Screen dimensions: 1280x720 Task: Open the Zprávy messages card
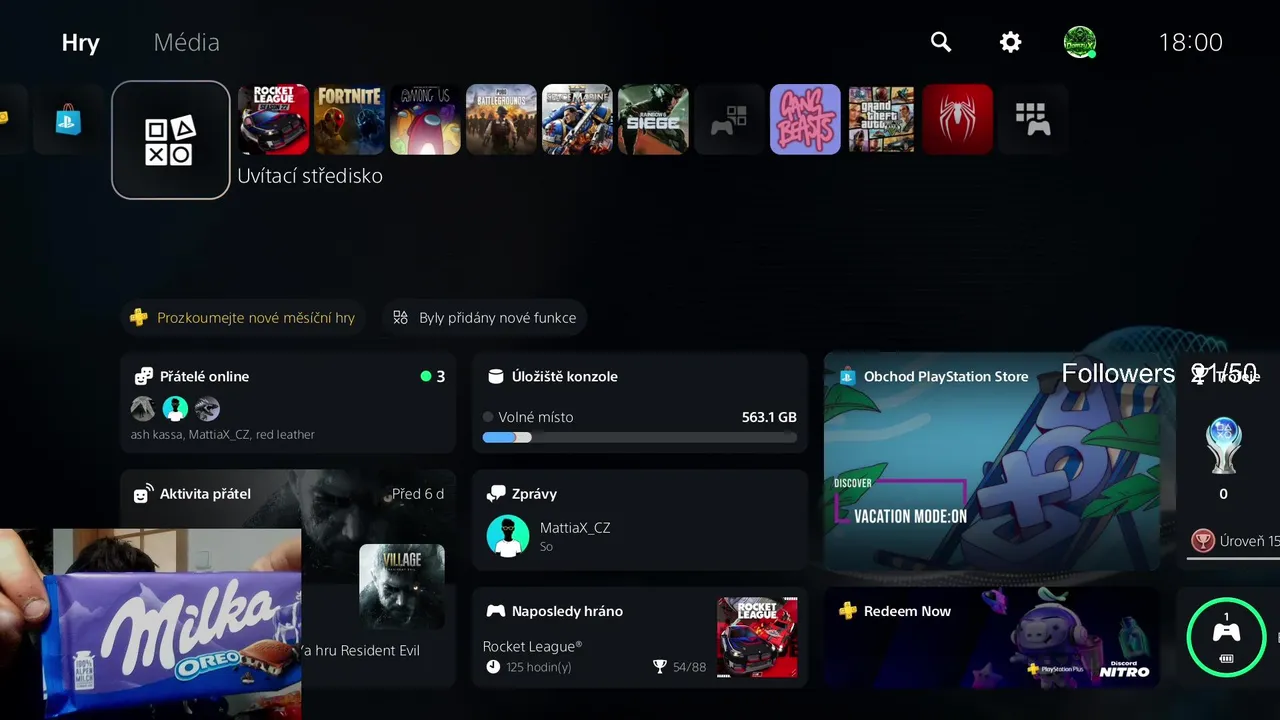point(640,520)
